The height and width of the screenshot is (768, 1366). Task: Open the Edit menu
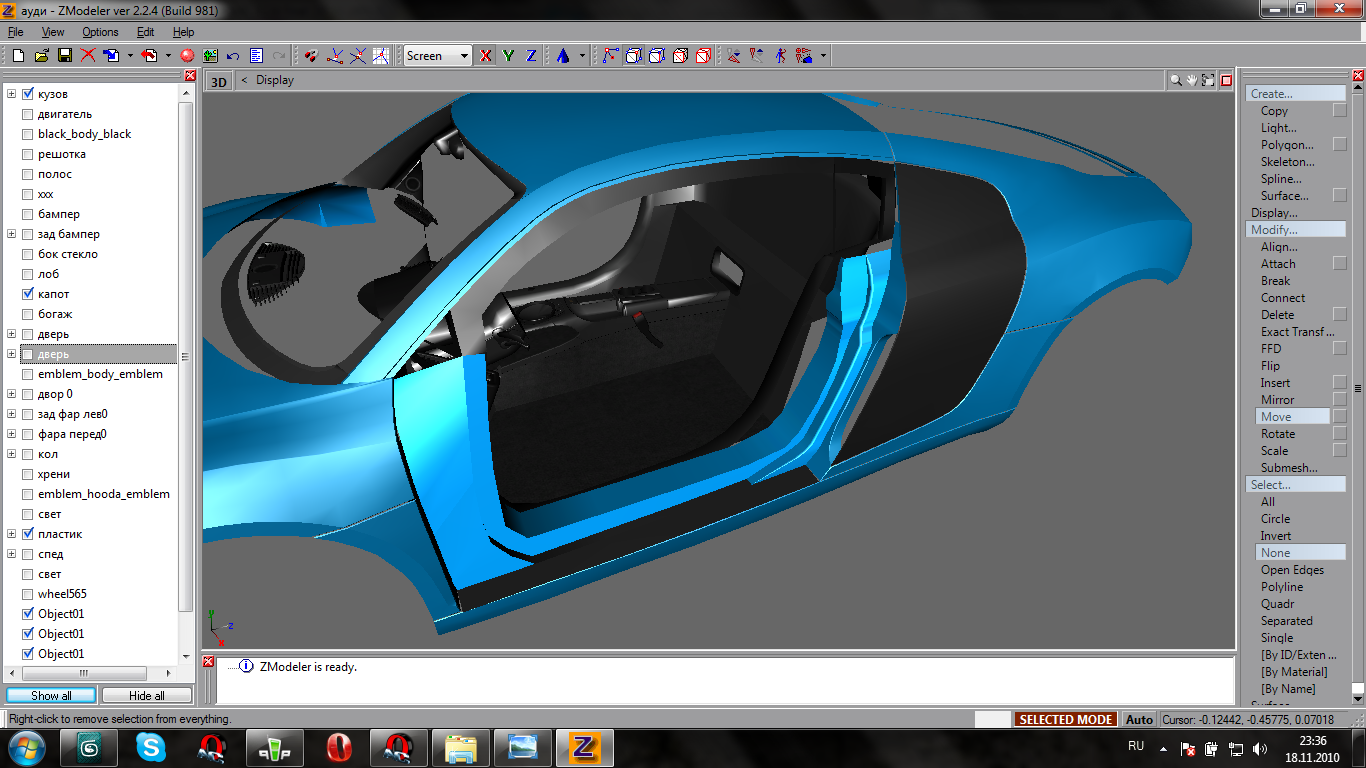[x=145, y=32]
